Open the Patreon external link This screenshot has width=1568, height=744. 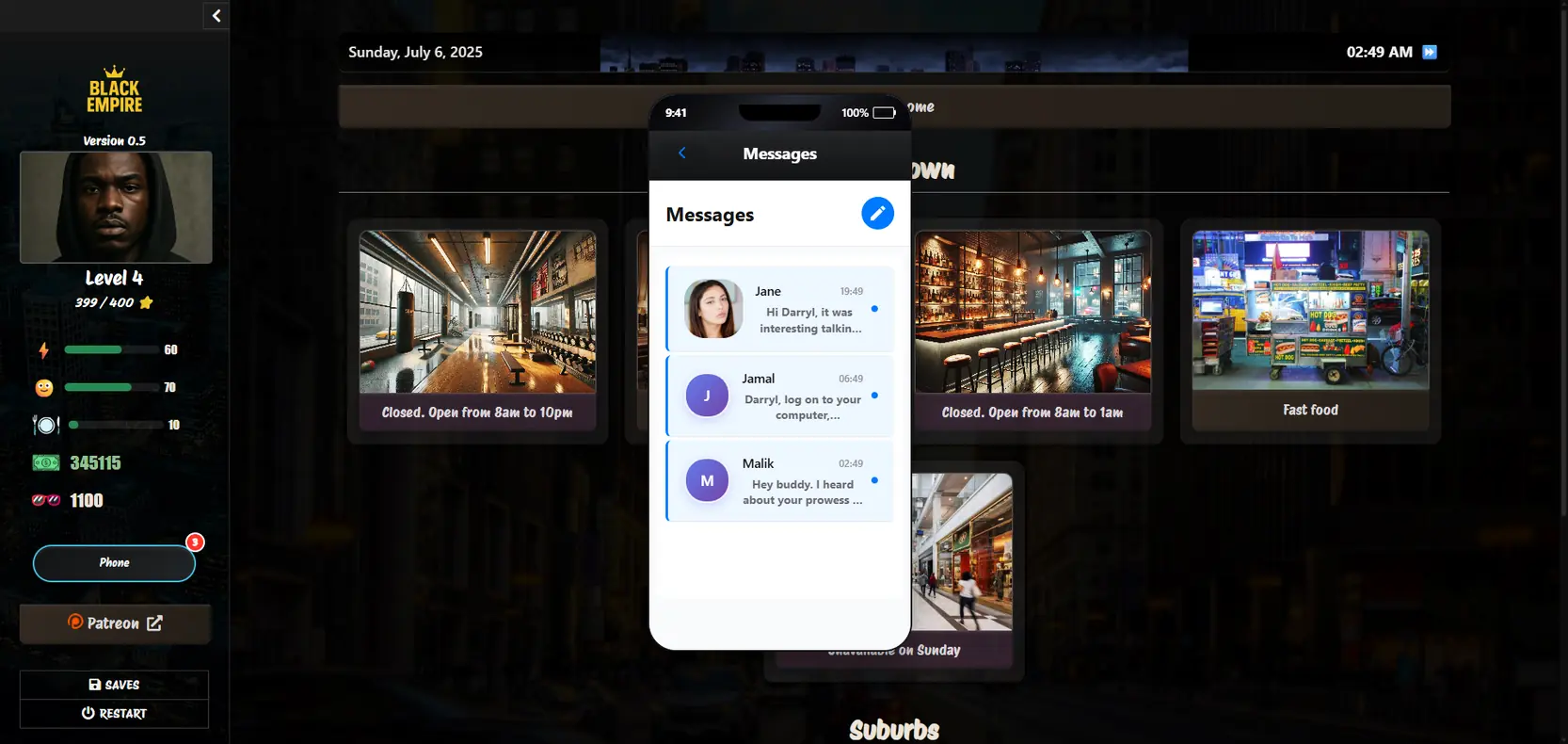coord(115,623)
